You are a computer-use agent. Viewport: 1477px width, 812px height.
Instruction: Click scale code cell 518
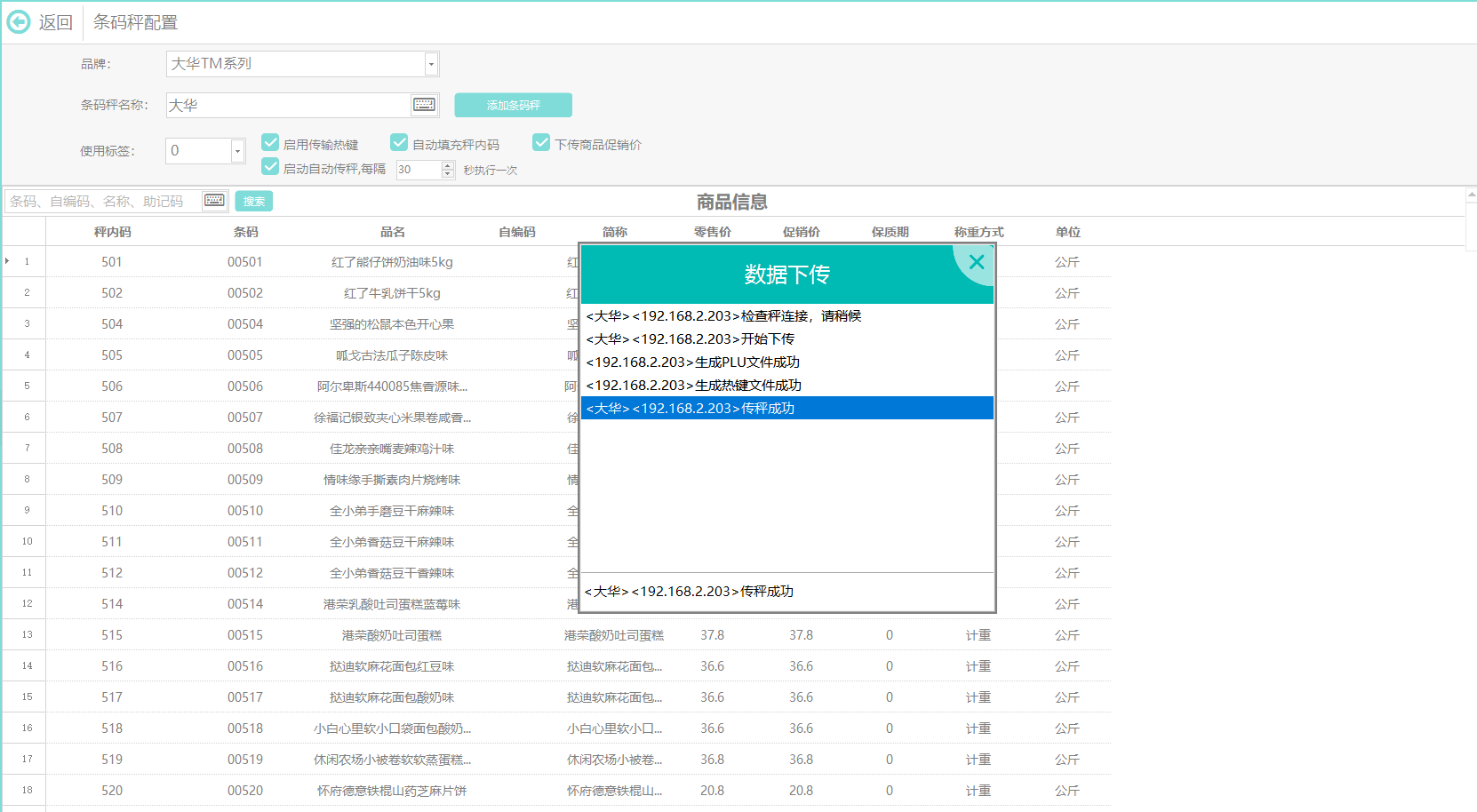(x=112, y=728)
